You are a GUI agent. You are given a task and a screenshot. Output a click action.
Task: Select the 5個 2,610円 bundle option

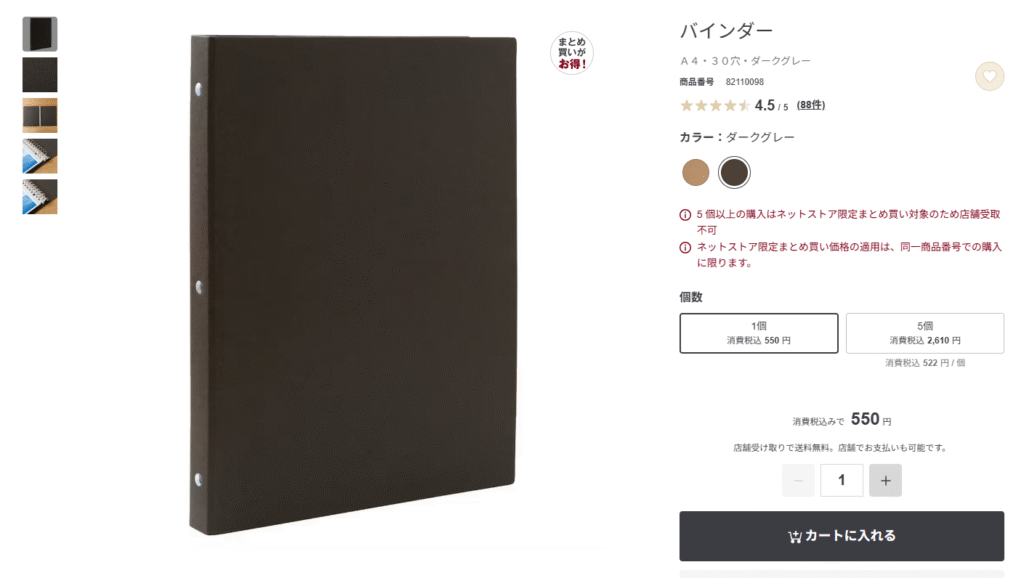pos(925,333)
